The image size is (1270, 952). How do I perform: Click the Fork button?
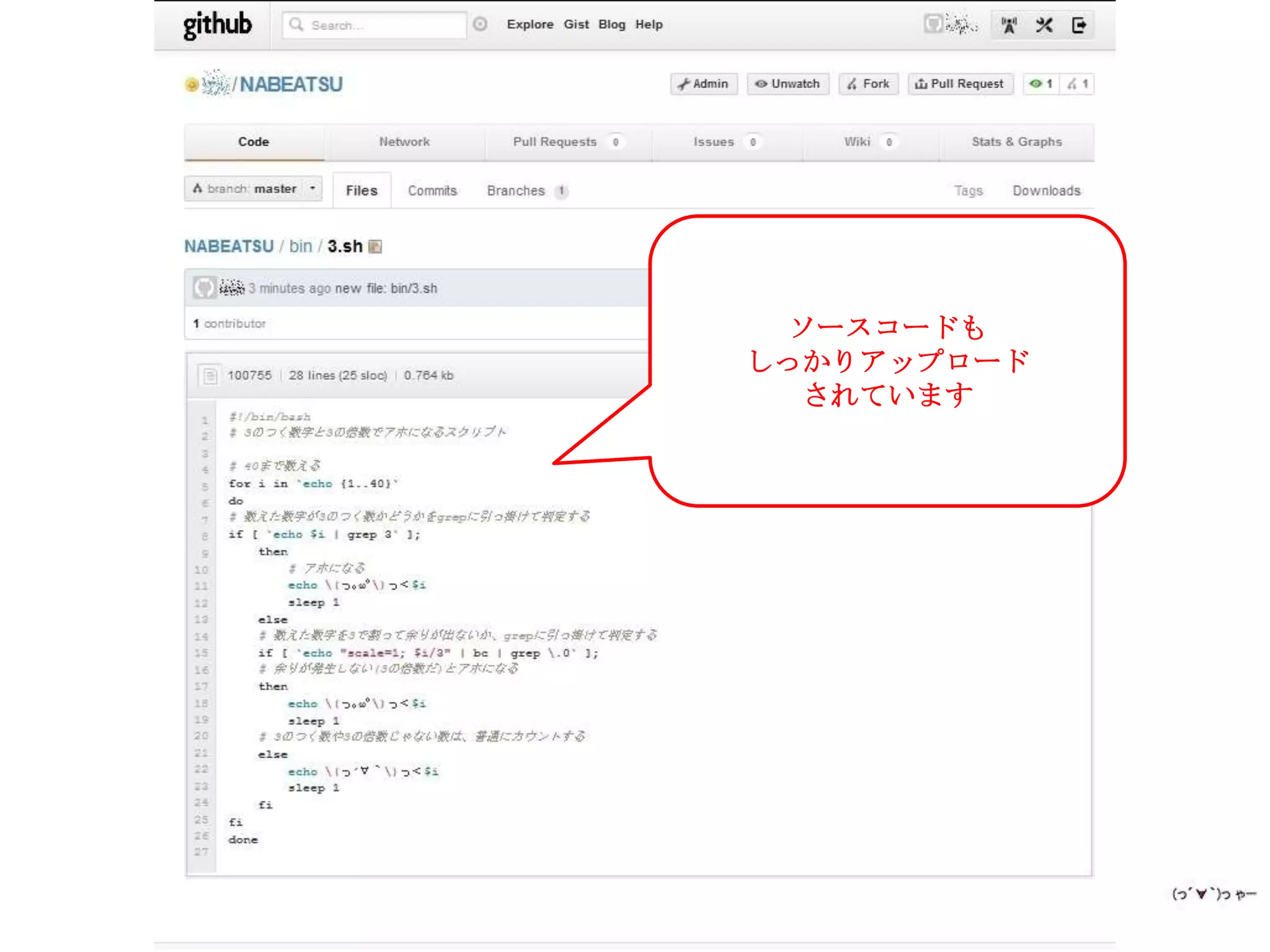click(868, 84)
